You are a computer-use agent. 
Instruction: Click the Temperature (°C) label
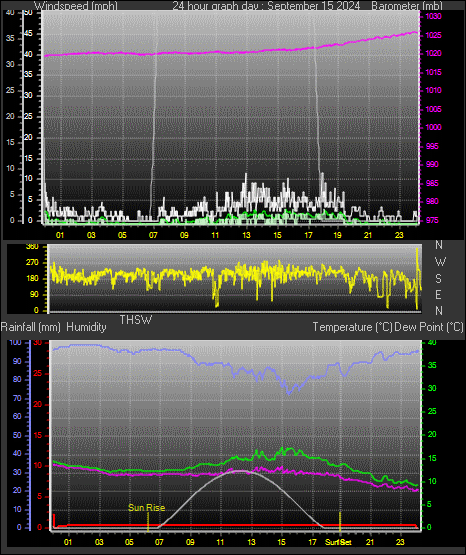point(352,327)
